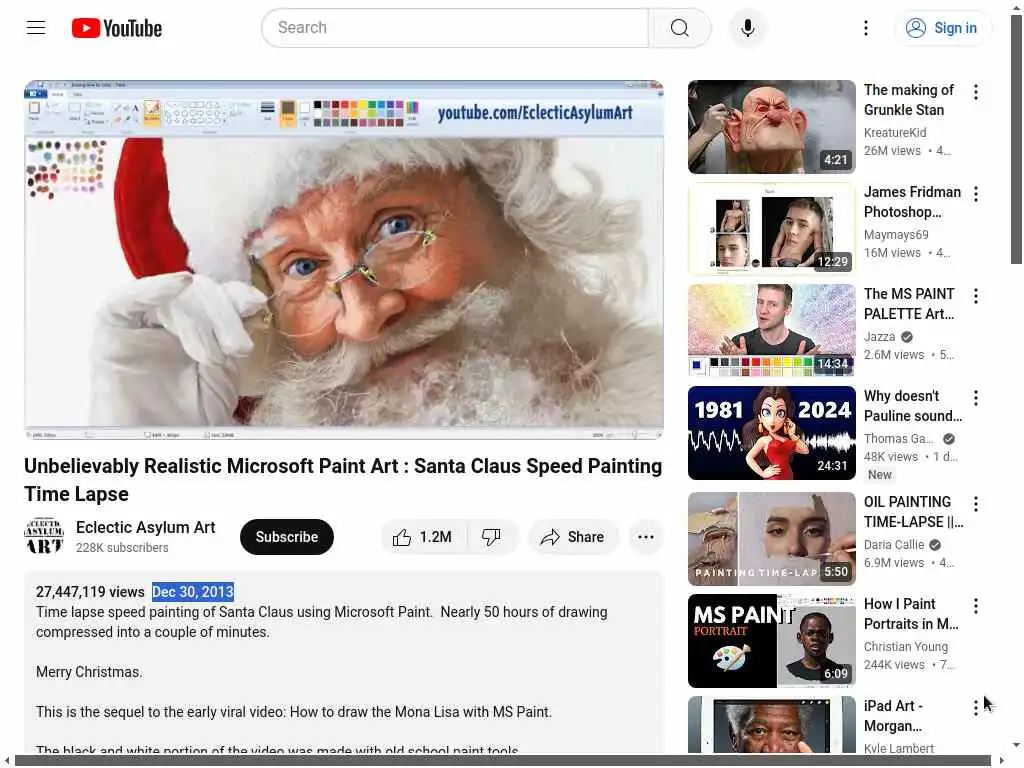
Task: Open options menu for OIL PAINTING video
Action: pyautogui.click(x=976, y=504)
